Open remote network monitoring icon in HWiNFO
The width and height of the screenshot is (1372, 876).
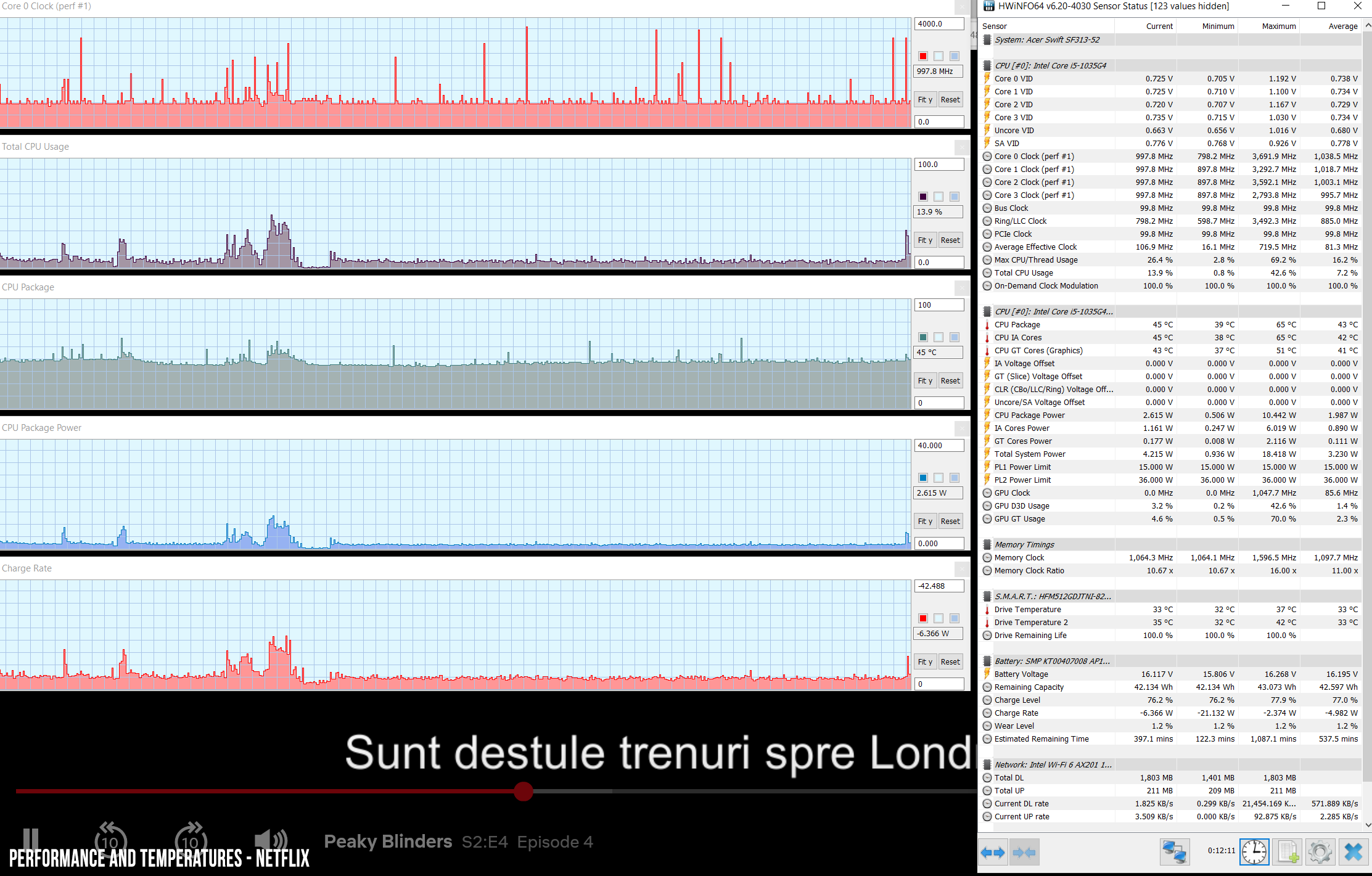[1174, 853]
